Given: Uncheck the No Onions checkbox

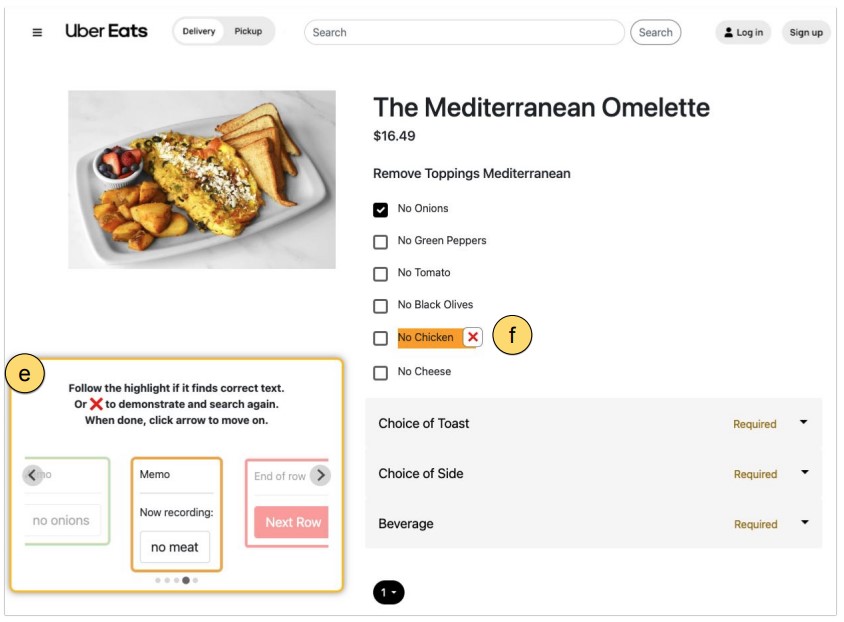Looking at the screenshot, I should 380,209.
